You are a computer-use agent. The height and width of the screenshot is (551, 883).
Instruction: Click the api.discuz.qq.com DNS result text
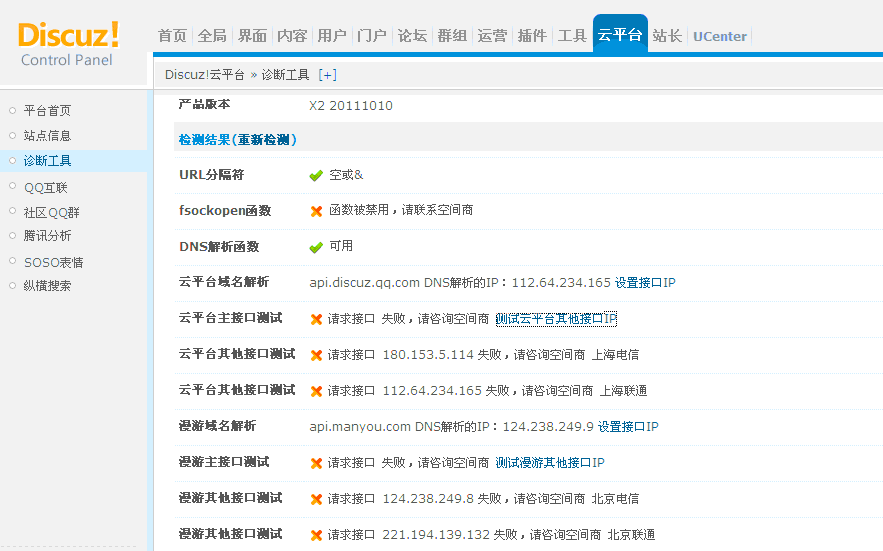click(x=461, y=282)
